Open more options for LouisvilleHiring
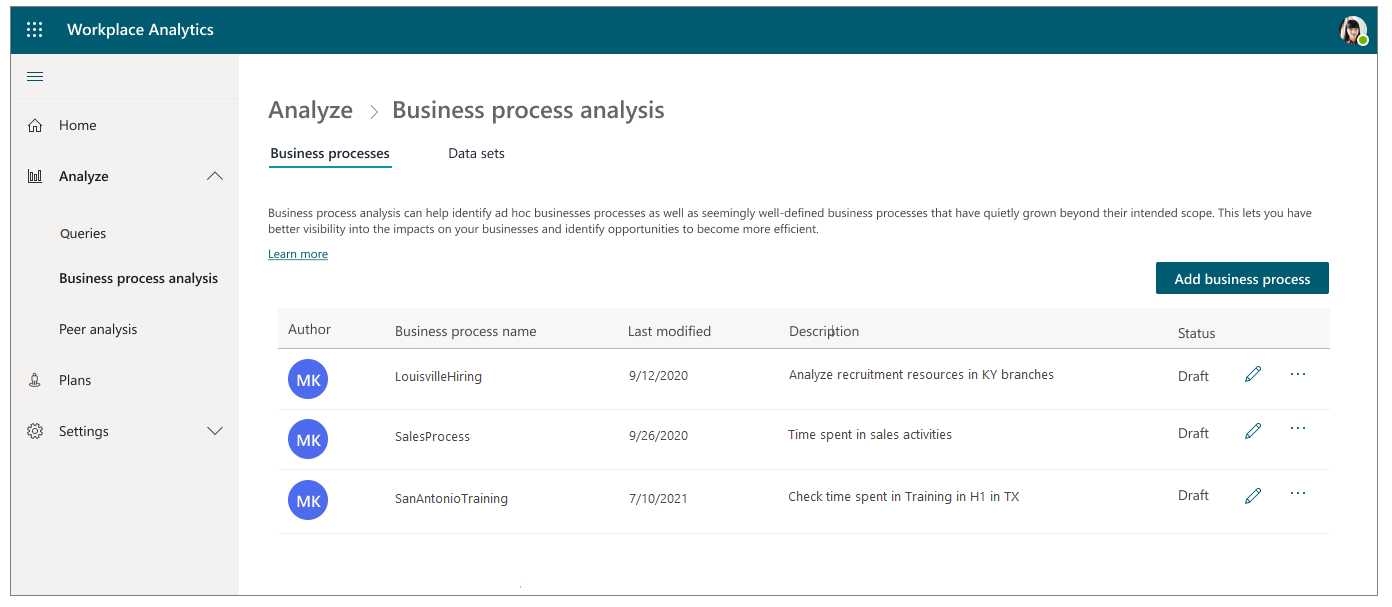Screen dimensions: 1392x607 (1298, 373)
